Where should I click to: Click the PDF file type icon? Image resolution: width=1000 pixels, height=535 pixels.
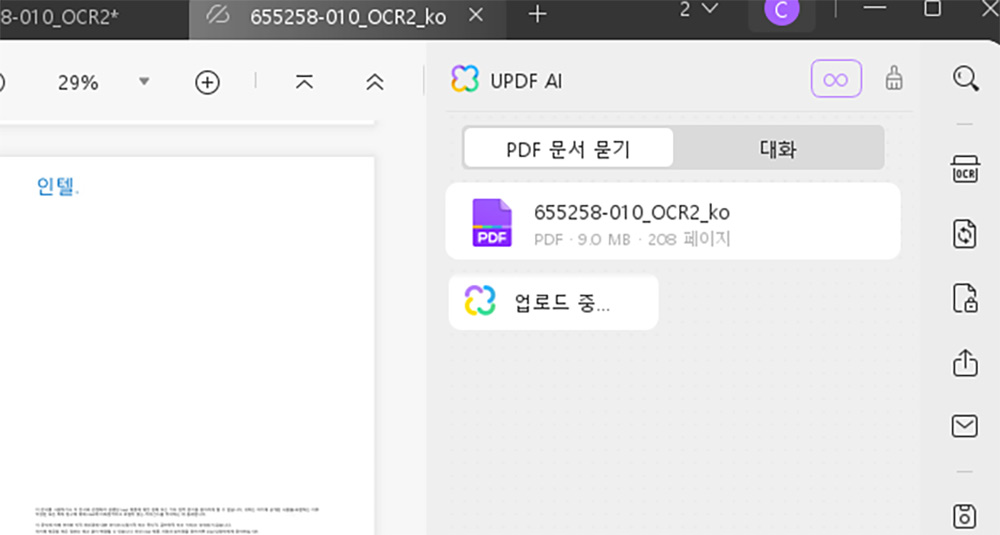pyautogui.click(x=492, y=223)
